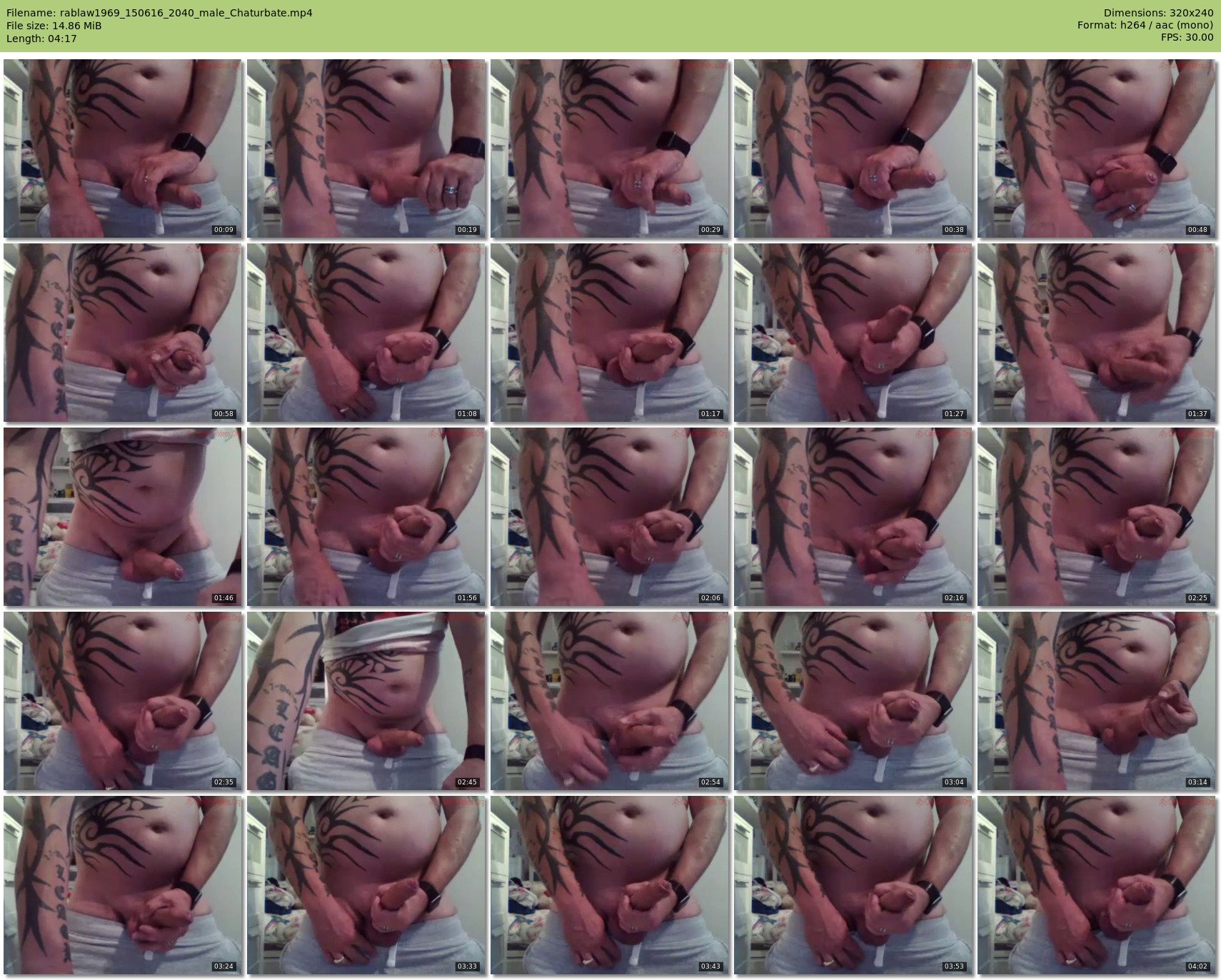Open the final thumbnail stamped 04:02
1221x980 pixels.
tap(1097, 885)
